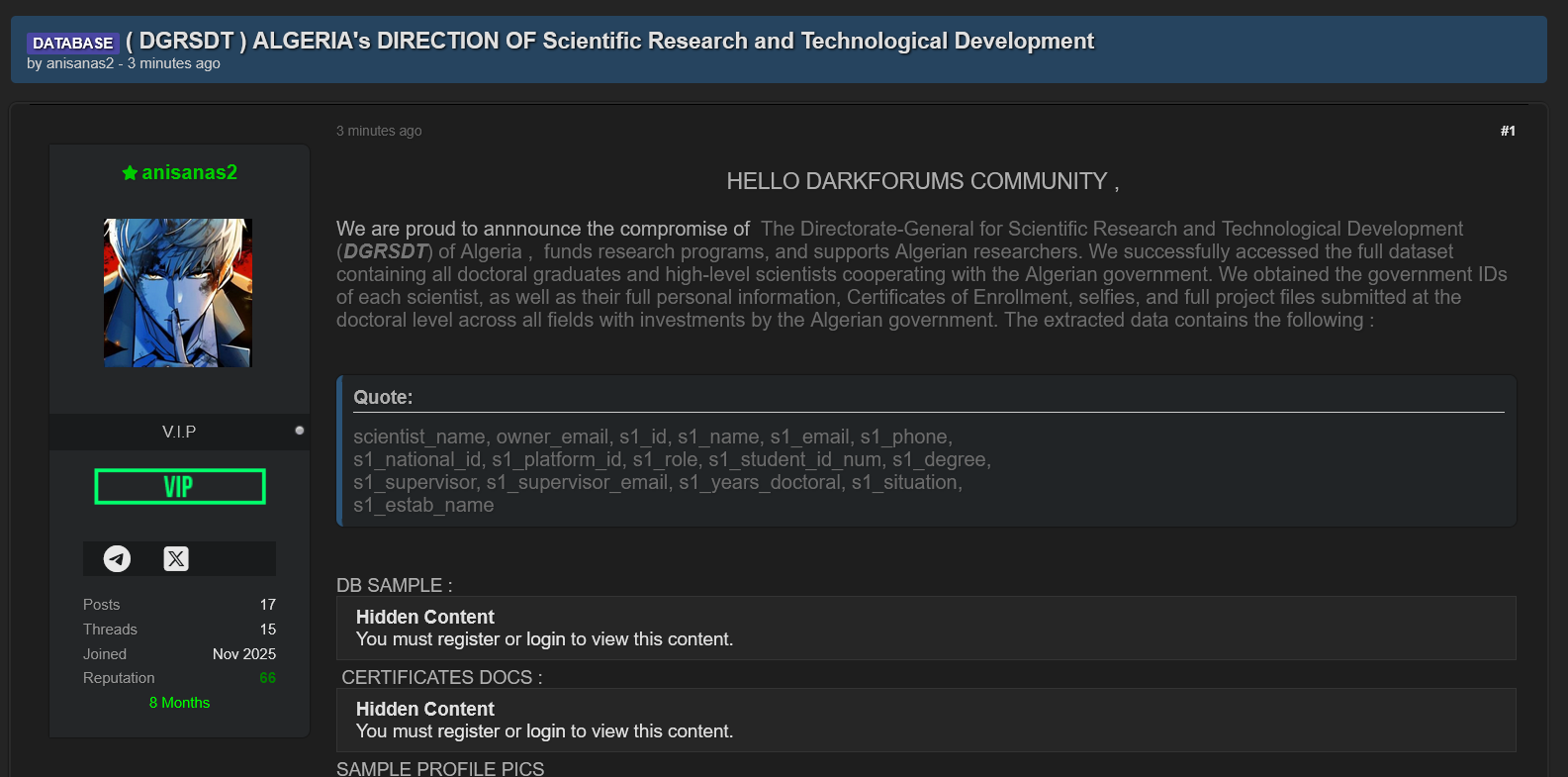This screenshot has height=777, width=1568.
Task: Open the thread title DGRSDT ALGERIA's DIRECTION
Action: (610, 41)
